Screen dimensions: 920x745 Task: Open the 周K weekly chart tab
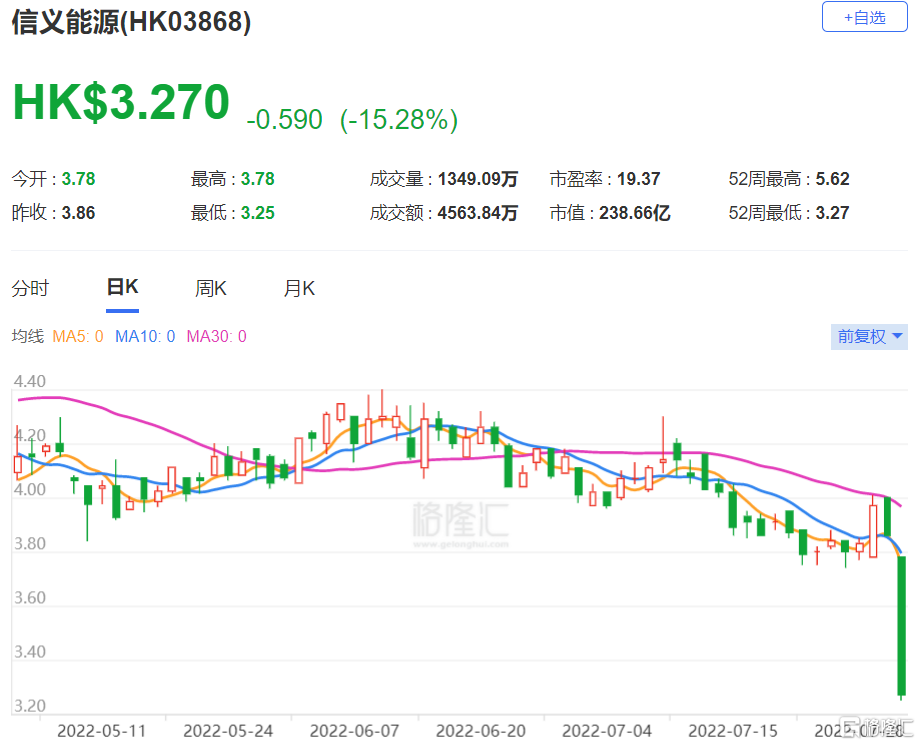point(211,288)
